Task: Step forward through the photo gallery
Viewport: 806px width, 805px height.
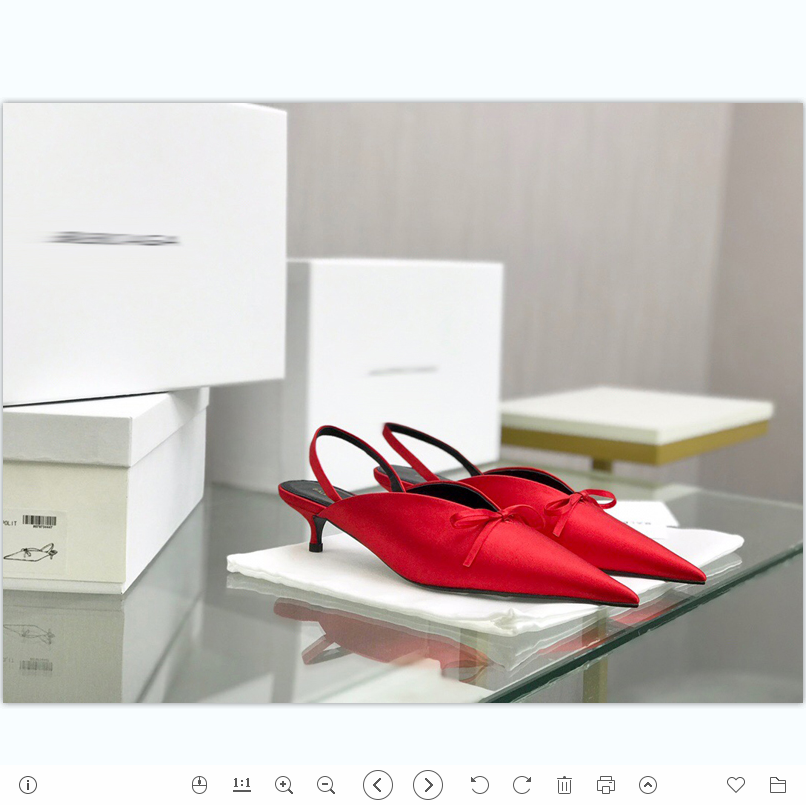Action: tap(427, 785)
